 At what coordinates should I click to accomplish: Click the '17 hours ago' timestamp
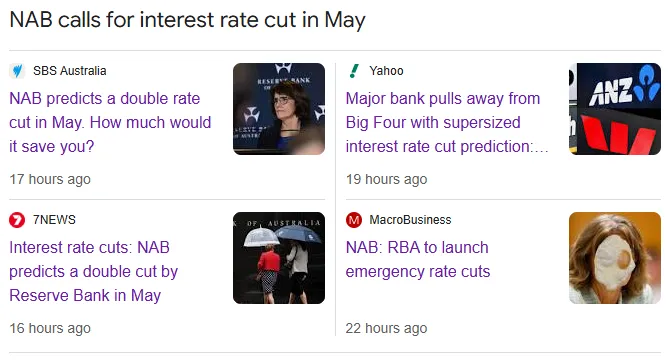(50, 179)
